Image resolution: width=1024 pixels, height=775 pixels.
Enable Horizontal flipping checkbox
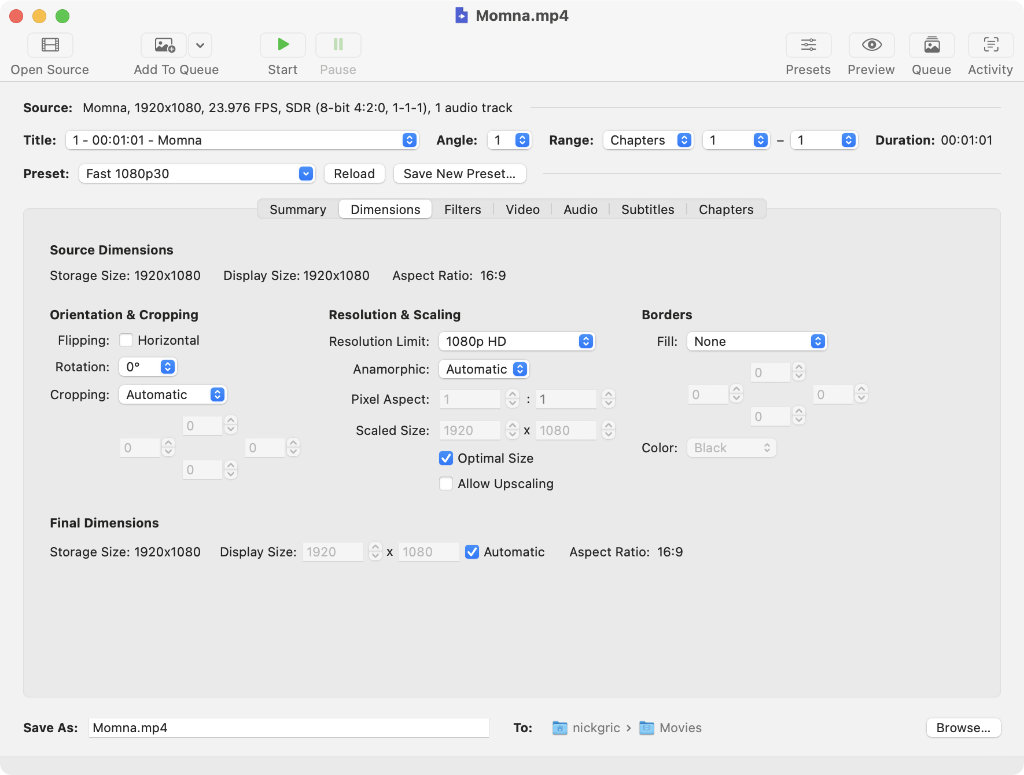pos(126,341)
